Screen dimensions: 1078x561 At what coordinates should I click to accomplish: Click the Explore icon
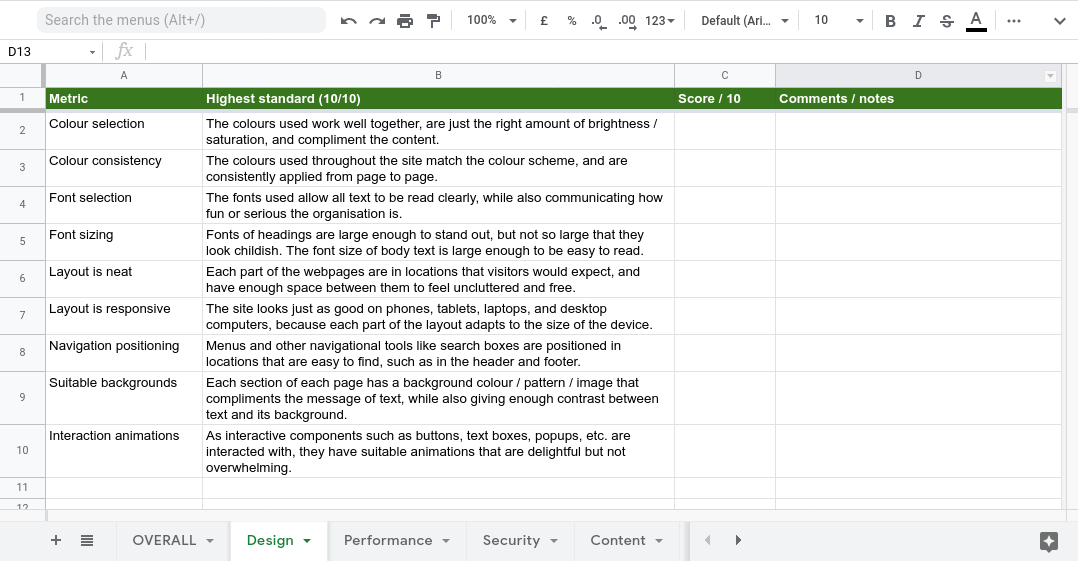[1048, 542]
